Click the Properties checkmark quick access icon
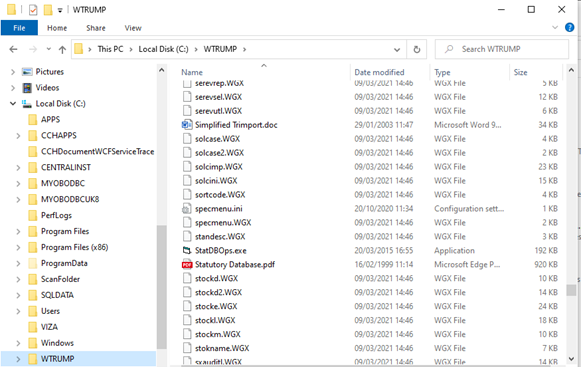This screenshot has width=581, height=367. [x=33, y=10]
